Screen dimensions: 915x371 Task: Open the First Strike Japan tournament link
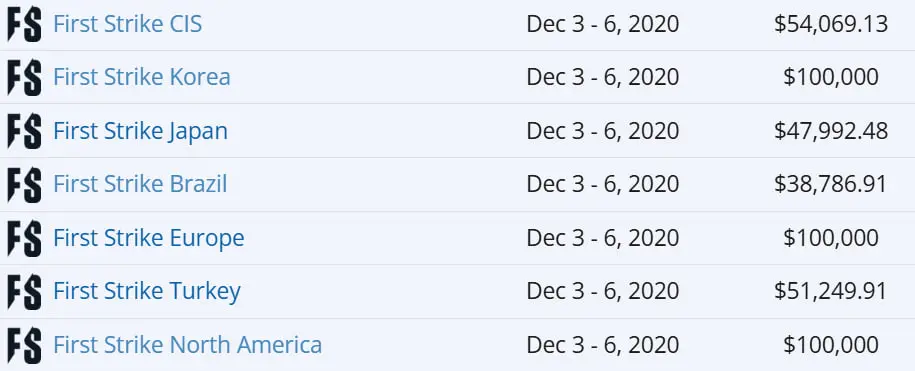pos(140,131)
